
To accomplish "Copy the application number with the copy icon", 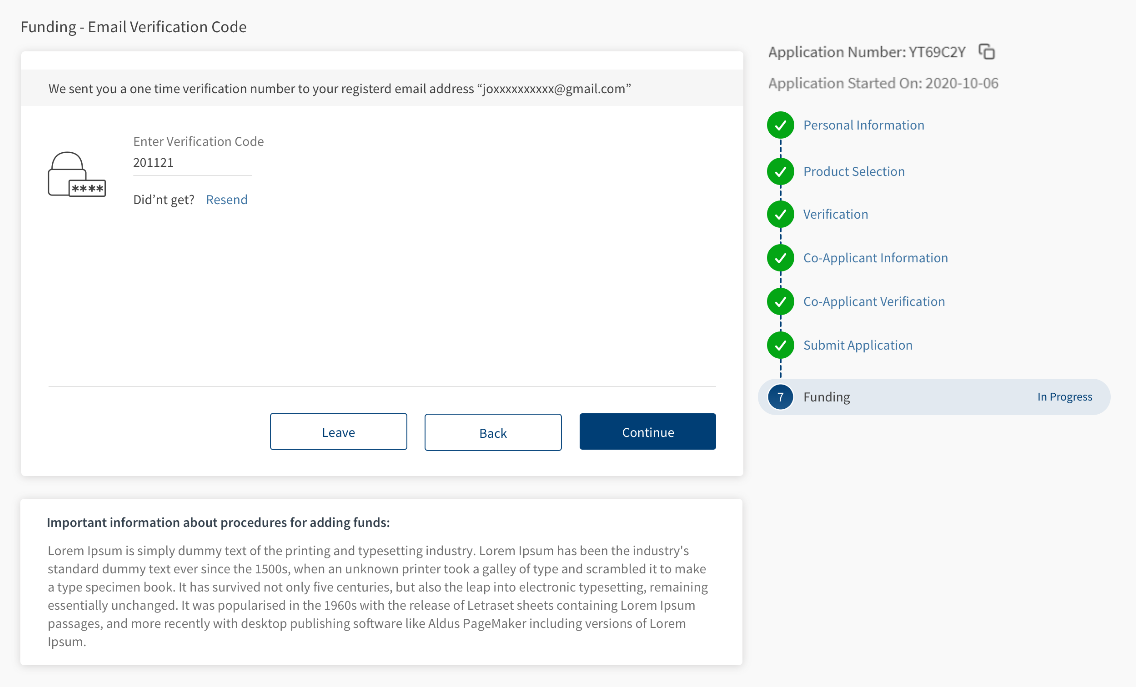I will point(987,52).
